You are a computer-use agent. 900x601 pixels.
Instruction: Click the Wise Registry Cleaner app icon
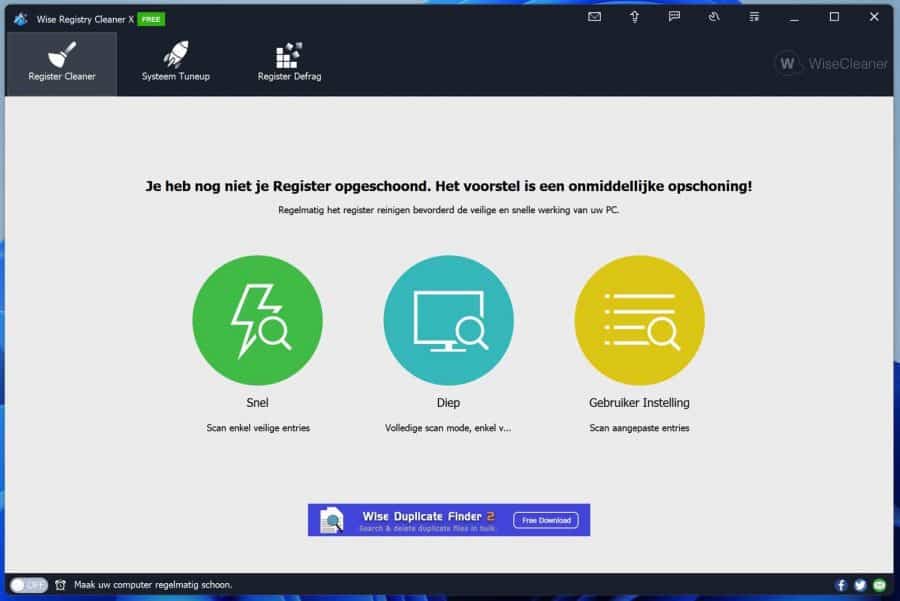coord(21,19)
